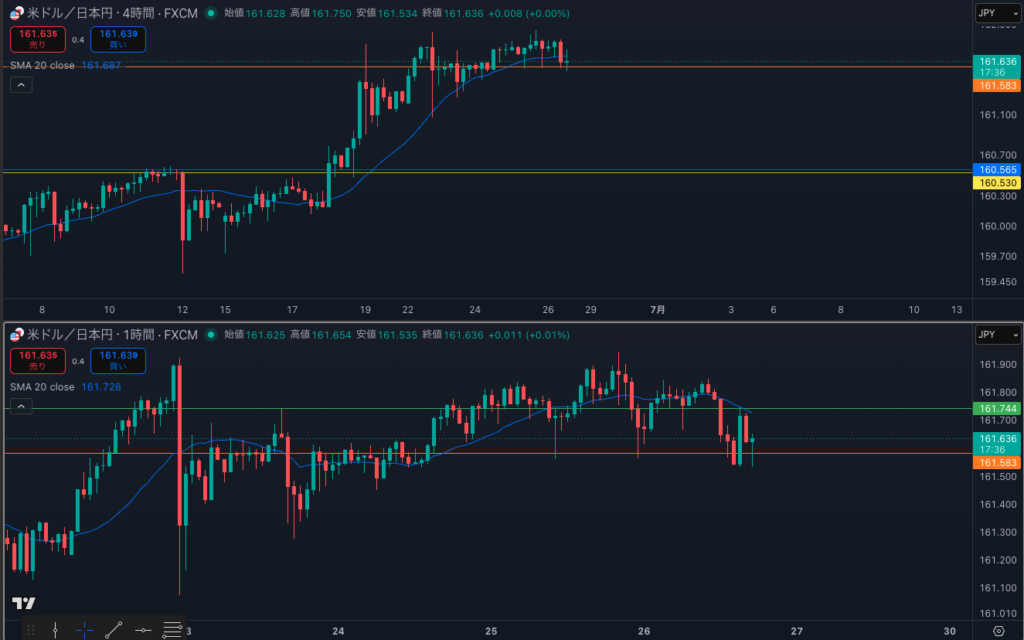The image size is (1024, 640).
Task: Click orange 161.583 label on upper price axis
Action: point(997,86)
